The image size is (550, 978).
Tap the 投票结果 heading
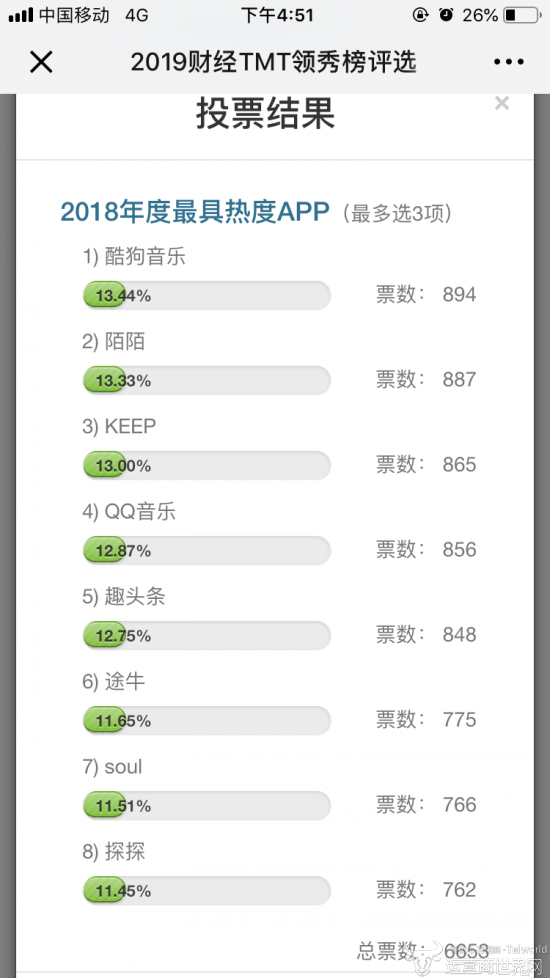(266, 114)
